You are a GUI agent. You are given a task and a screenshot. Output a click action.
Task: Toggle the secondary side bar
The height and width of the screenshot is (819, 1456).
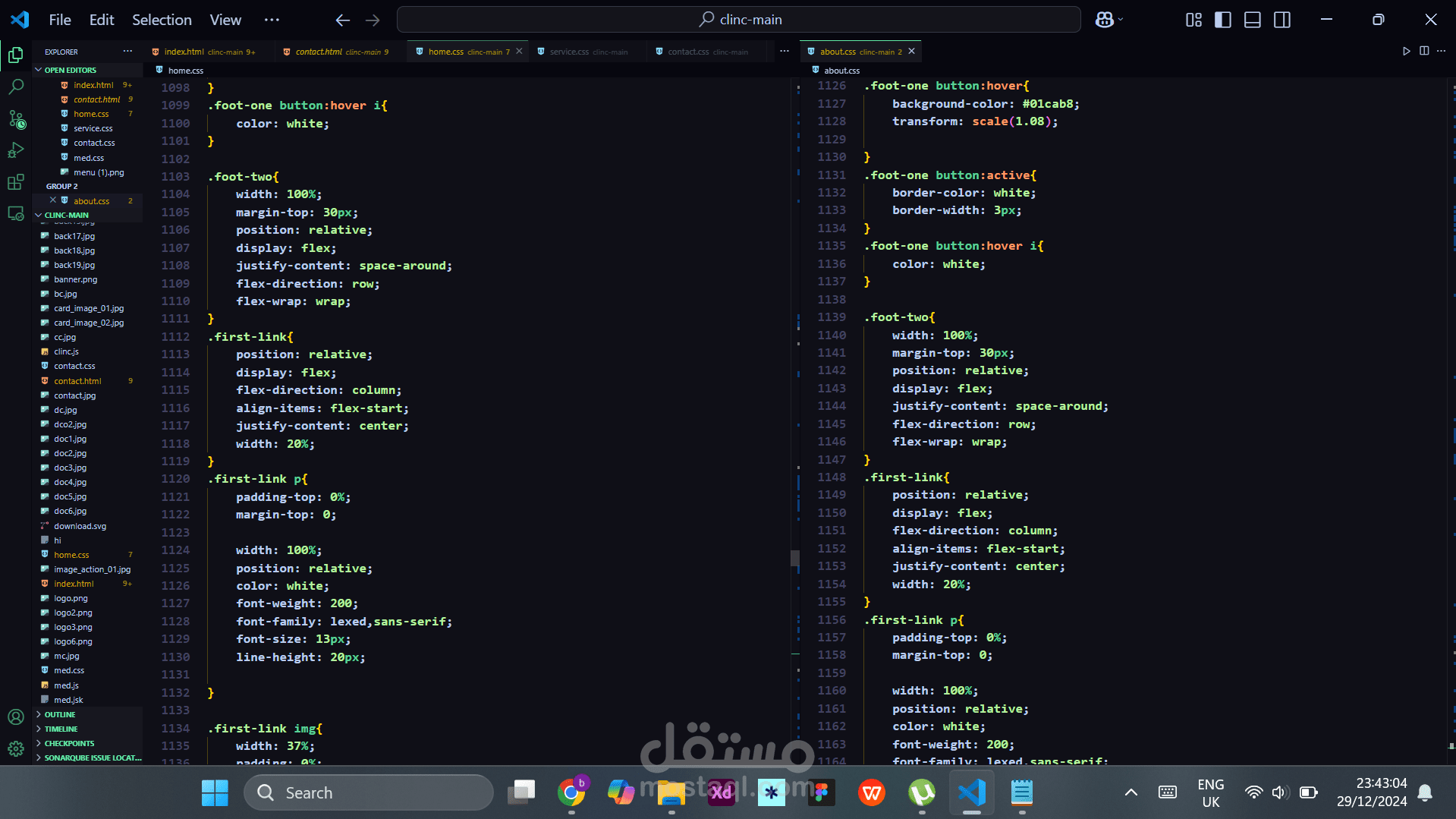pyautogui.click(x=1282, y=20)
